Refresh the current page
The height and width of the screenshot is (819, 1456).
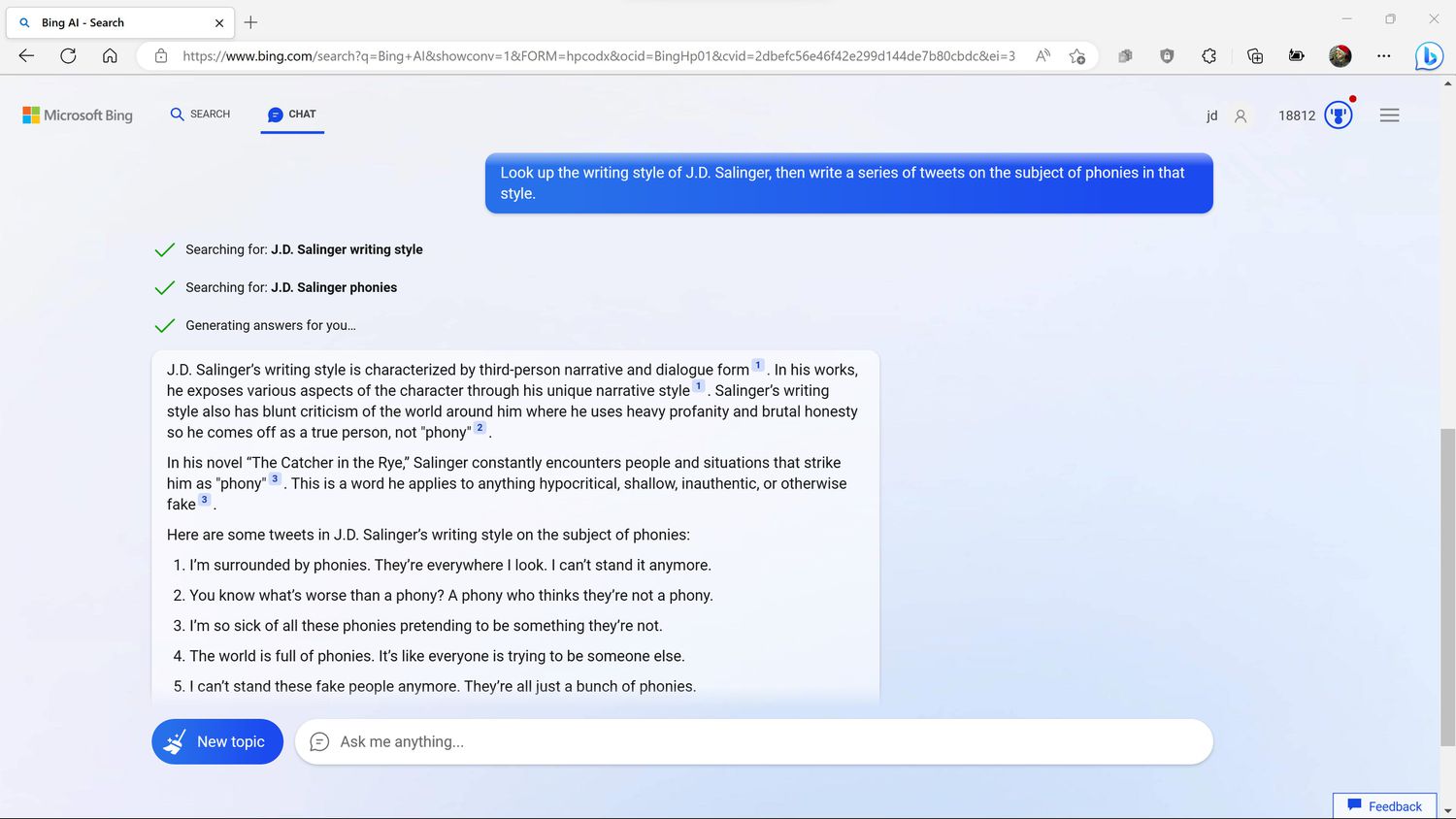(x=68, y=56)
